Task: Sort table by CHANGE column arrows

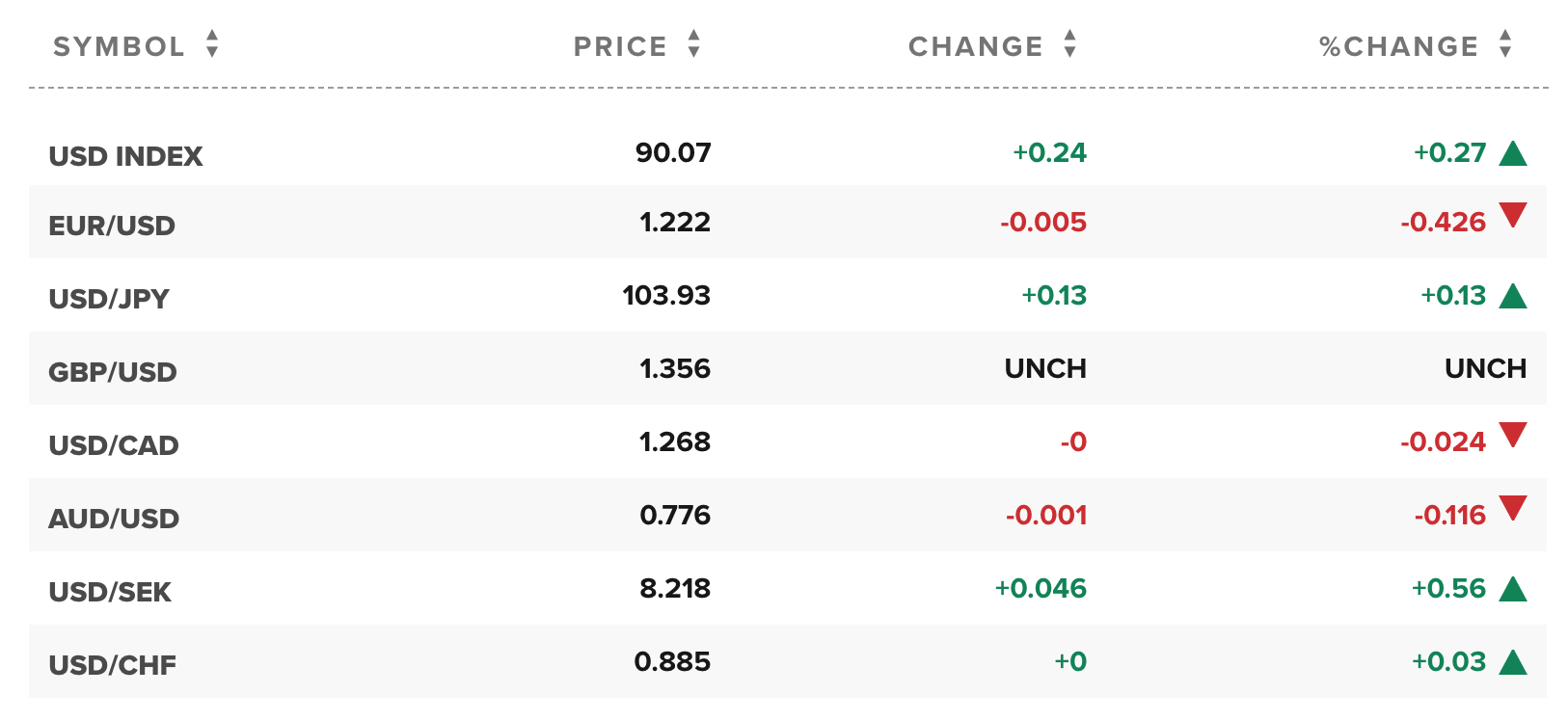Action: [1069, 44]
